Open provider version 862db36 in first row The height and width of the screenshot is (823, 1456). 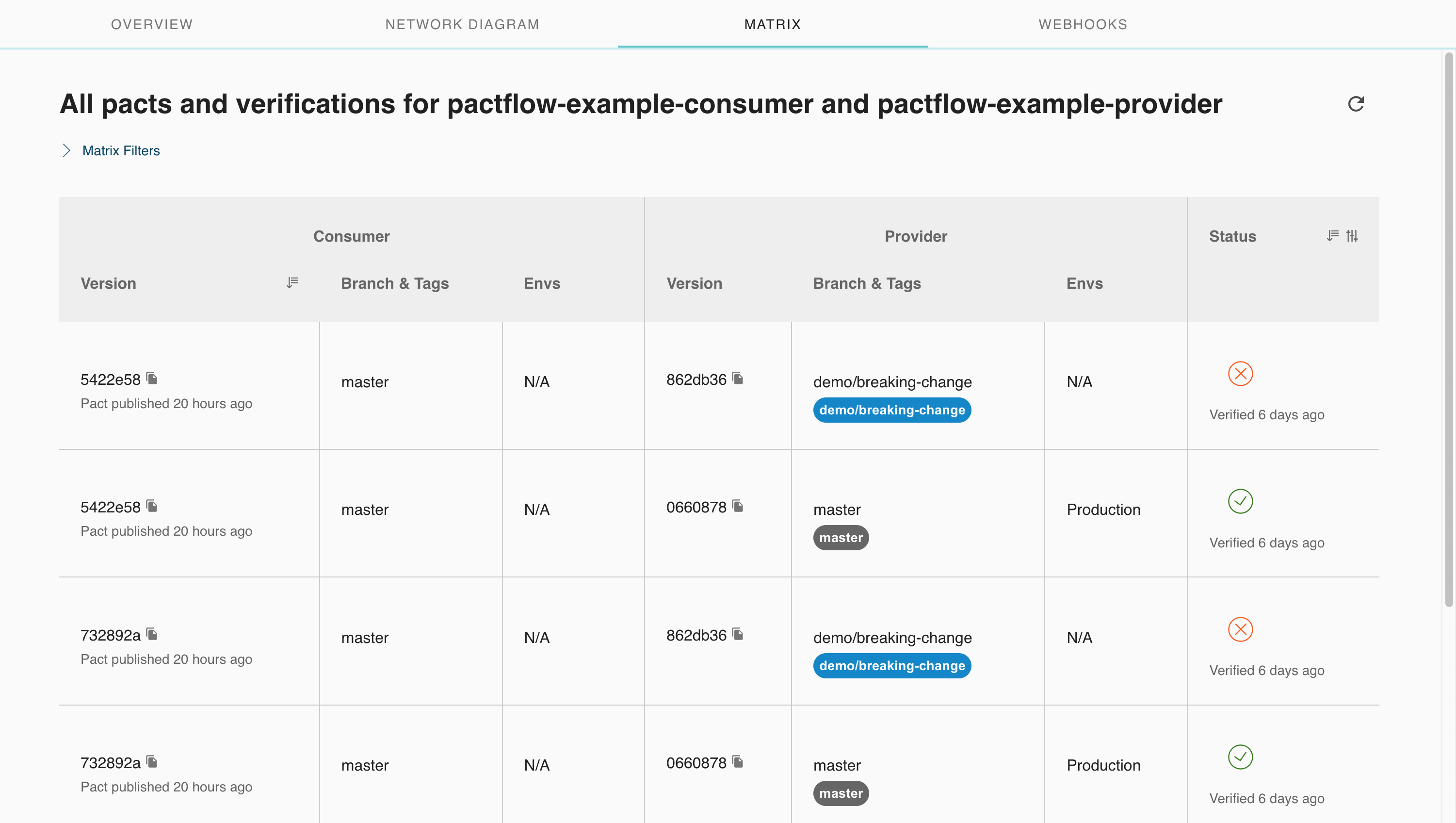click(696, 379)
